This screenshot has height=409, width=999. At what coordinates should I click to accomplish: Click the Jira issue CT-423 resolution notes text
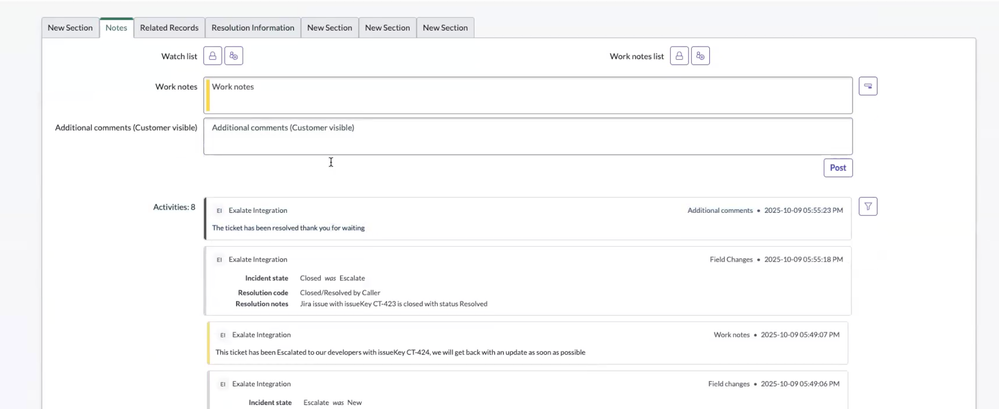(x=394, y=304)
